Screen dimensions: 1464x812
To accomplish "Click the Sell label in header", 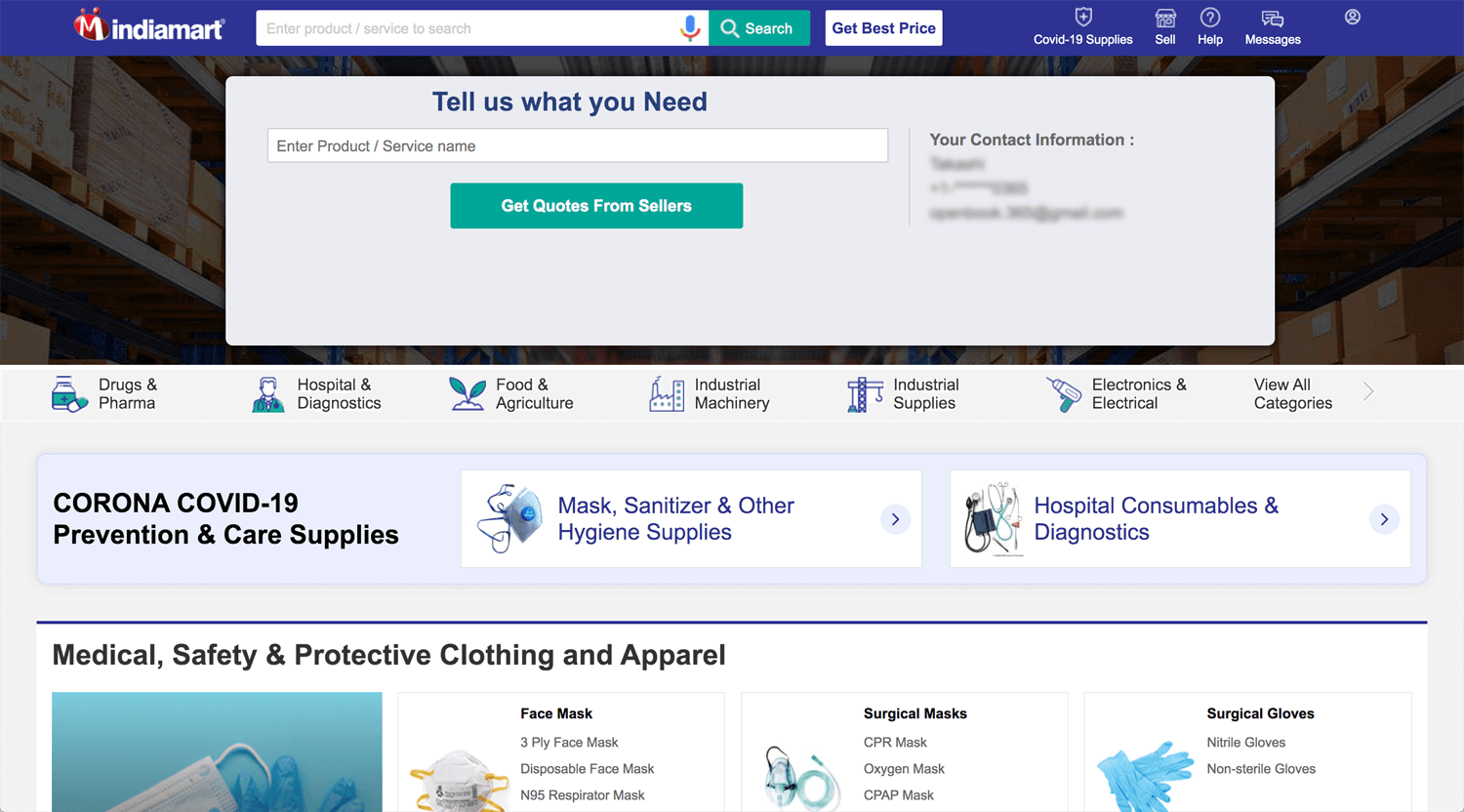I will (1165, 40).
